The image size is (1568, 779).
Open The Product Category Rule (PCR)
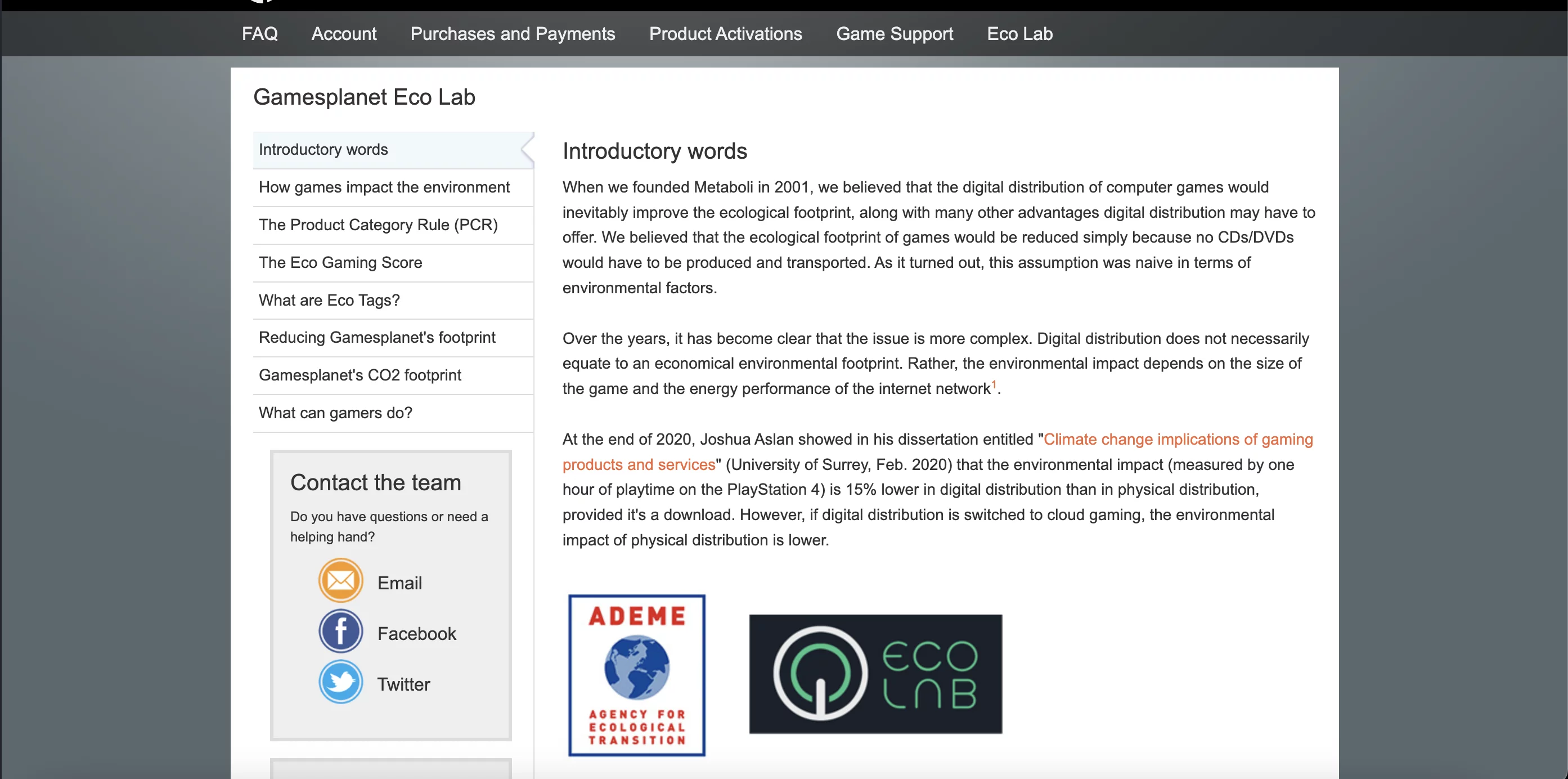[378, 225]
